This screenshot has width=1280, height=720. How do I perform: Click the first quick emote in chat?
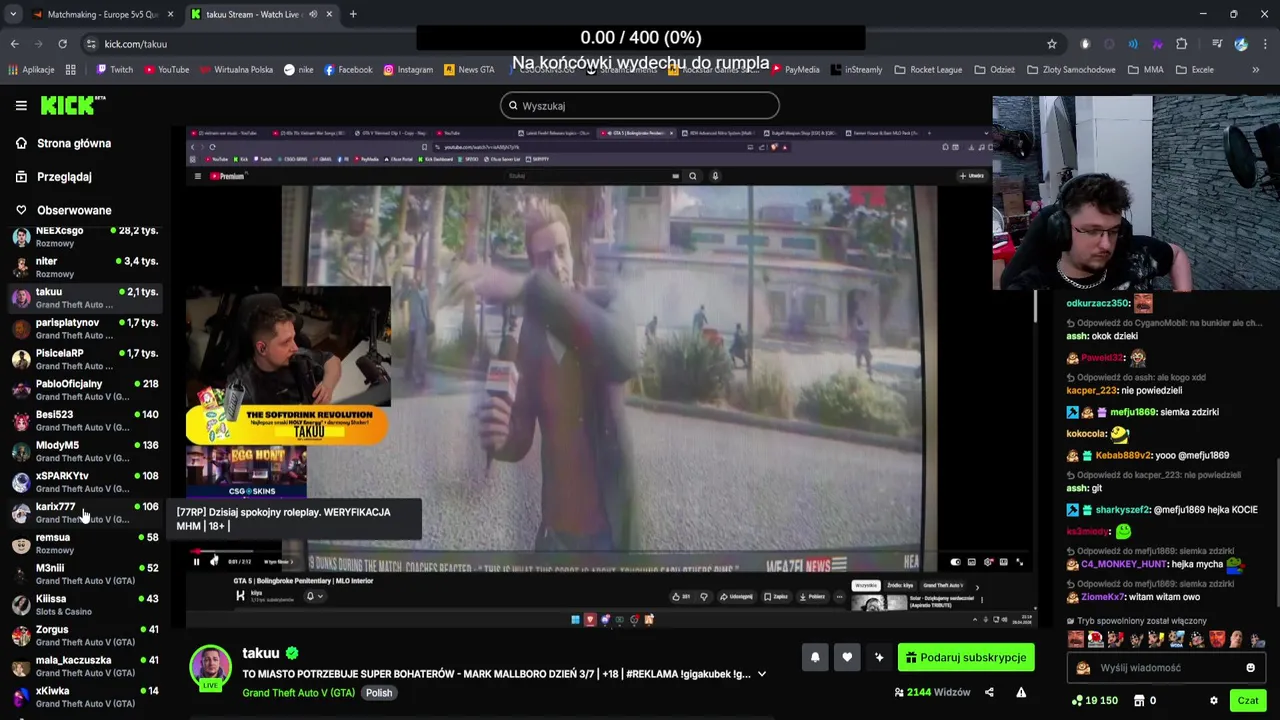tap(1076, 639)
